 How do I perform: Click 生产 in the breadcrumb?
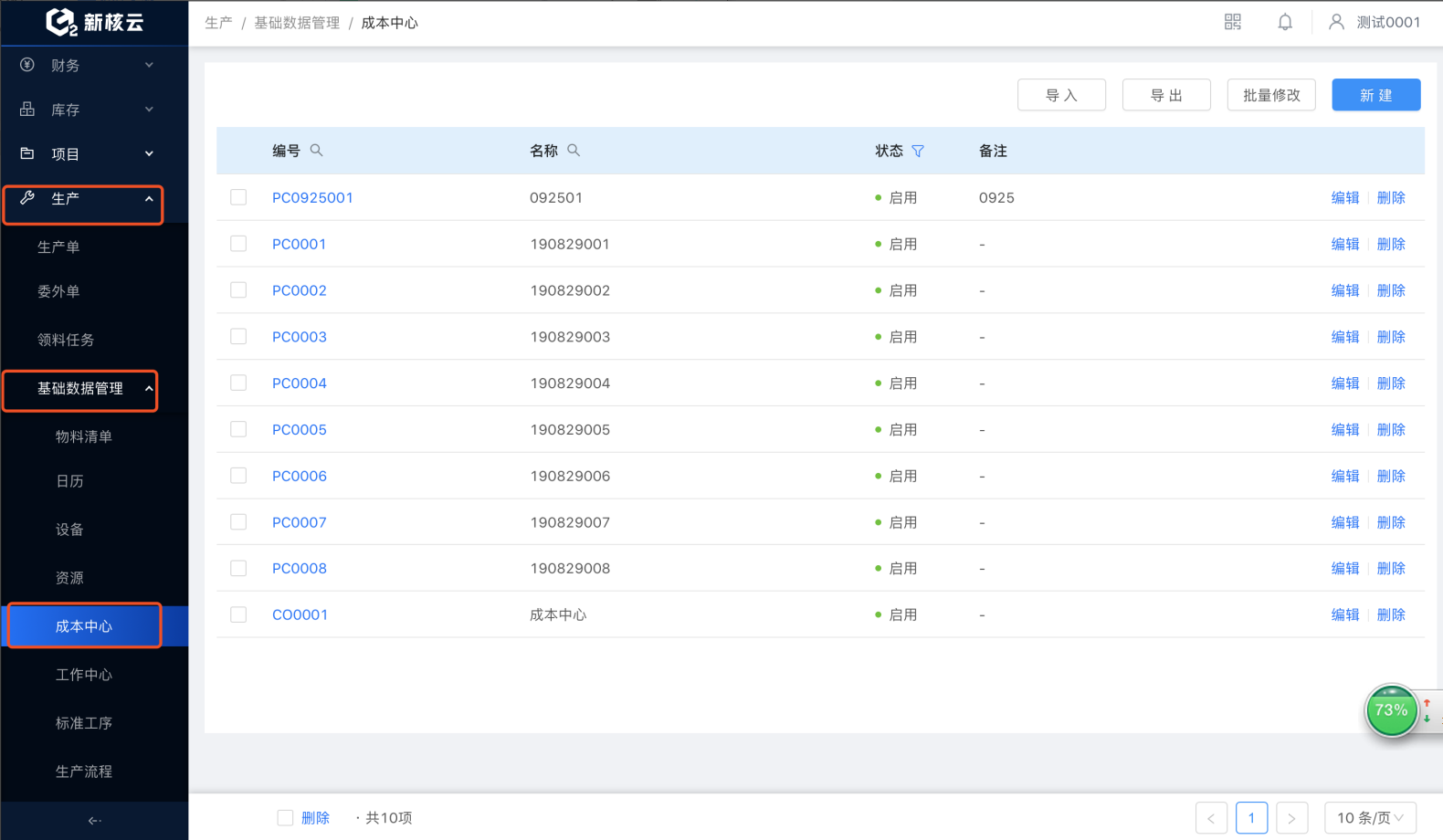point(218,23)
